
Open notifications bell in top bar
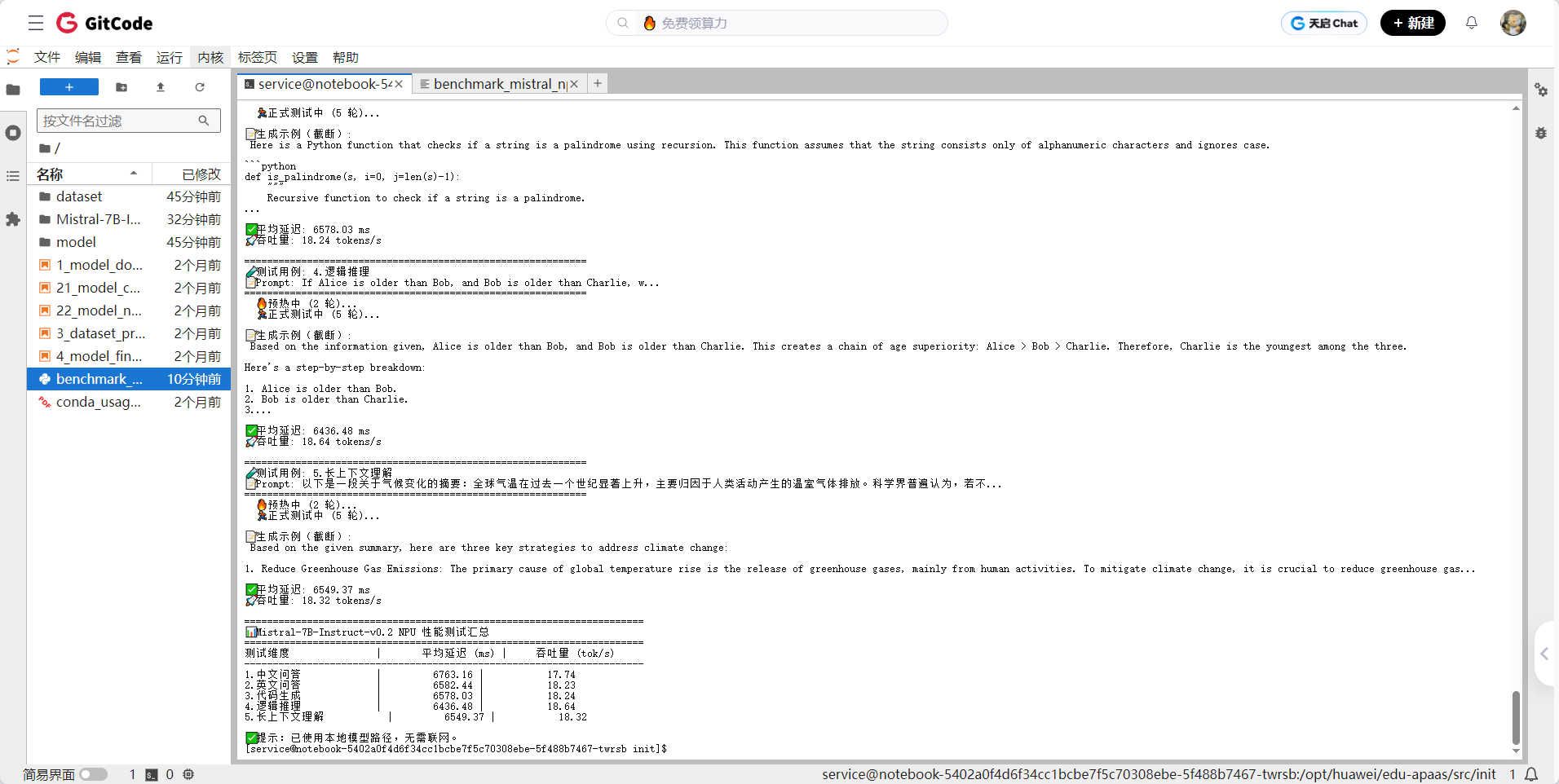pos(1472,23)
